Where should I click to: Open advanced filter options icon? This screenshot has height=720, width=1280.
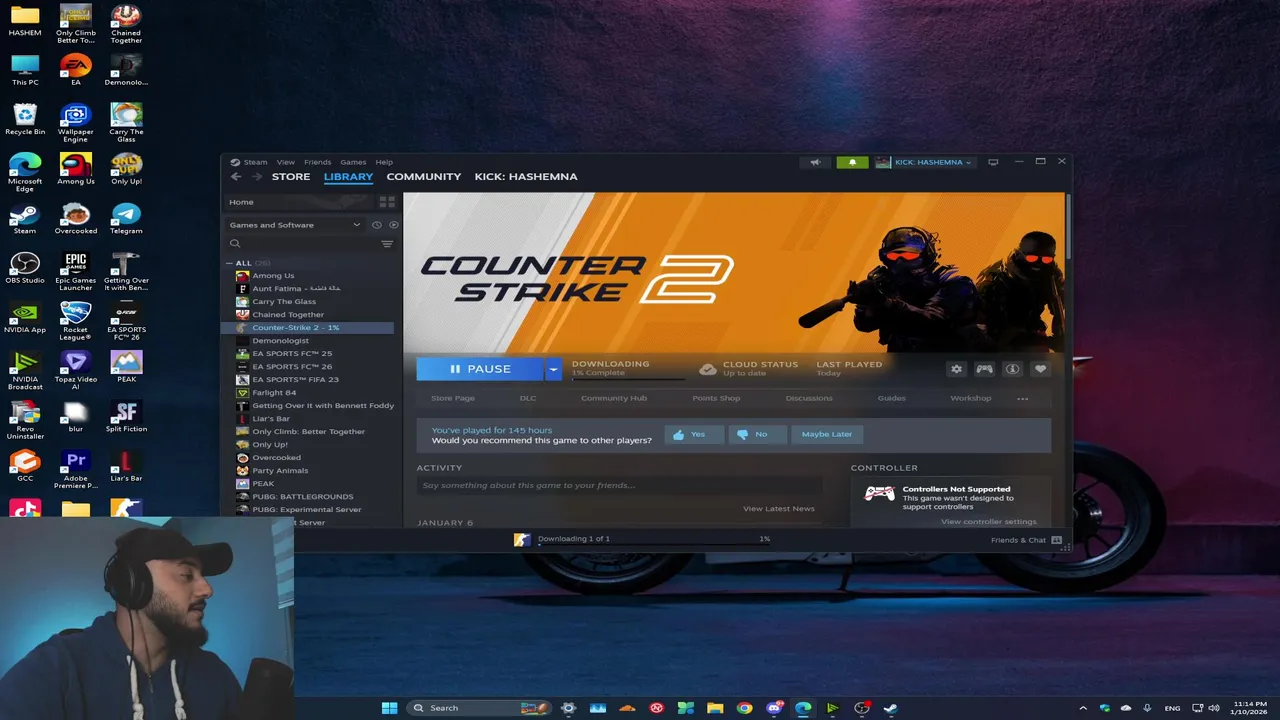click(x=387, y=244)
